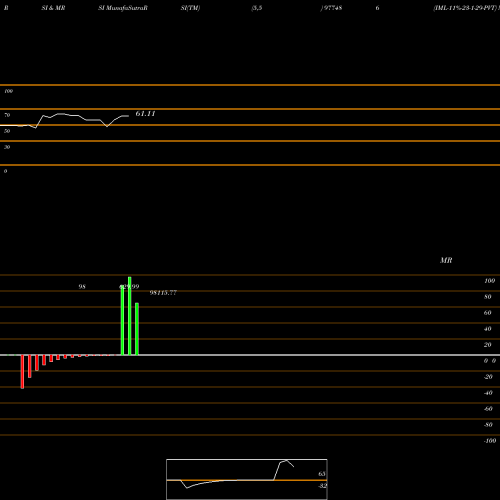Click the 80 label on MR axis
This screenshot has width=500, height=500.
pos(488,297)
